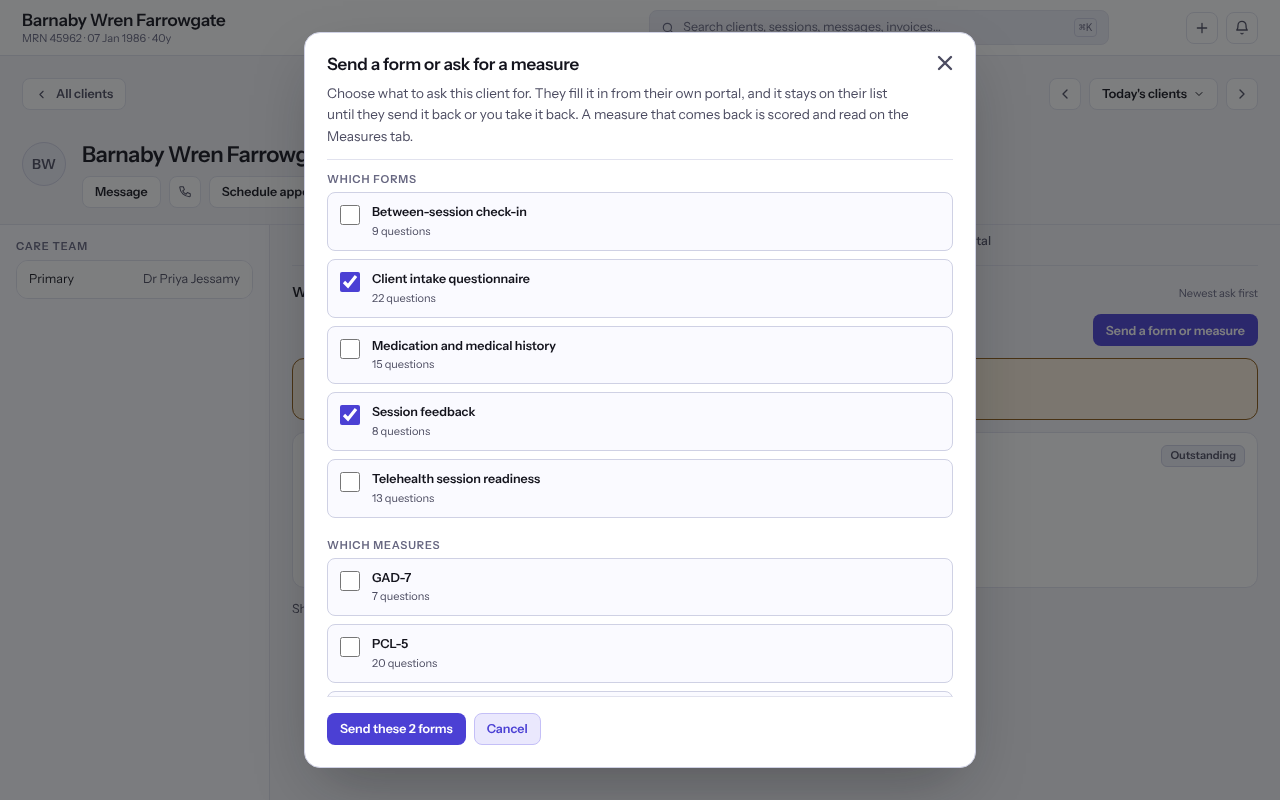Uncheck the Session feedback checkbox
The width and height of the screenshot is (1280, 800).
click(x=350, y=415)
